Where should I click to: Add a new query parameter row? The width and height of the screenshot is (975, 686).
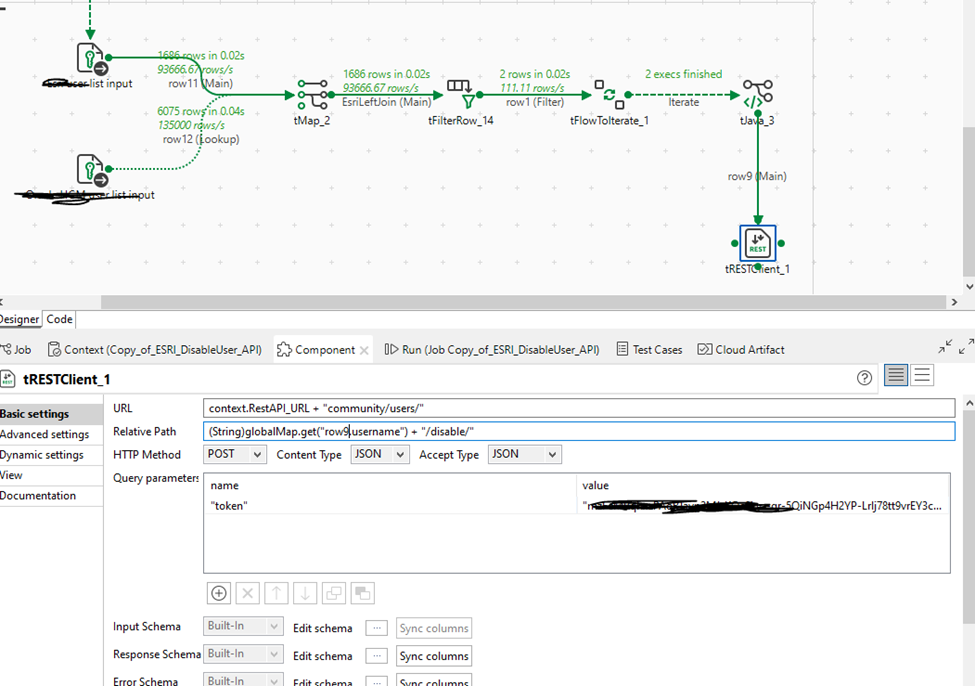pyautogui.click(x=218, y=593)
